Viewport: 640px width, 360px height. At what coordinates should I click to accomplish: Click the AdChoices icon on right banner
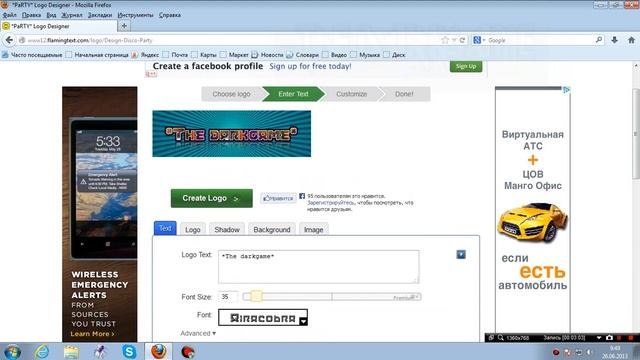[x=567, y=90]
